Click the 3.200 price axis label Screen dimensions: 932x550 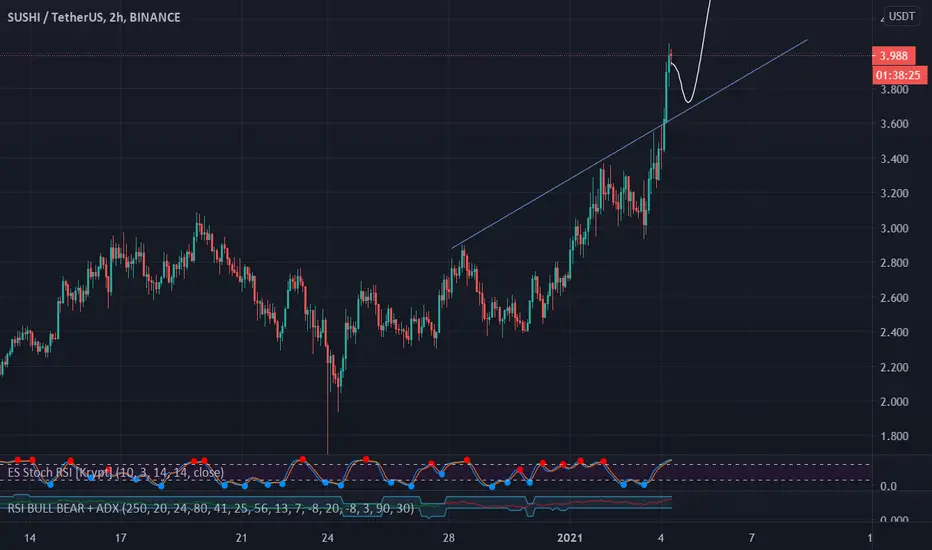pyautogui.click(x=894, y=193)
